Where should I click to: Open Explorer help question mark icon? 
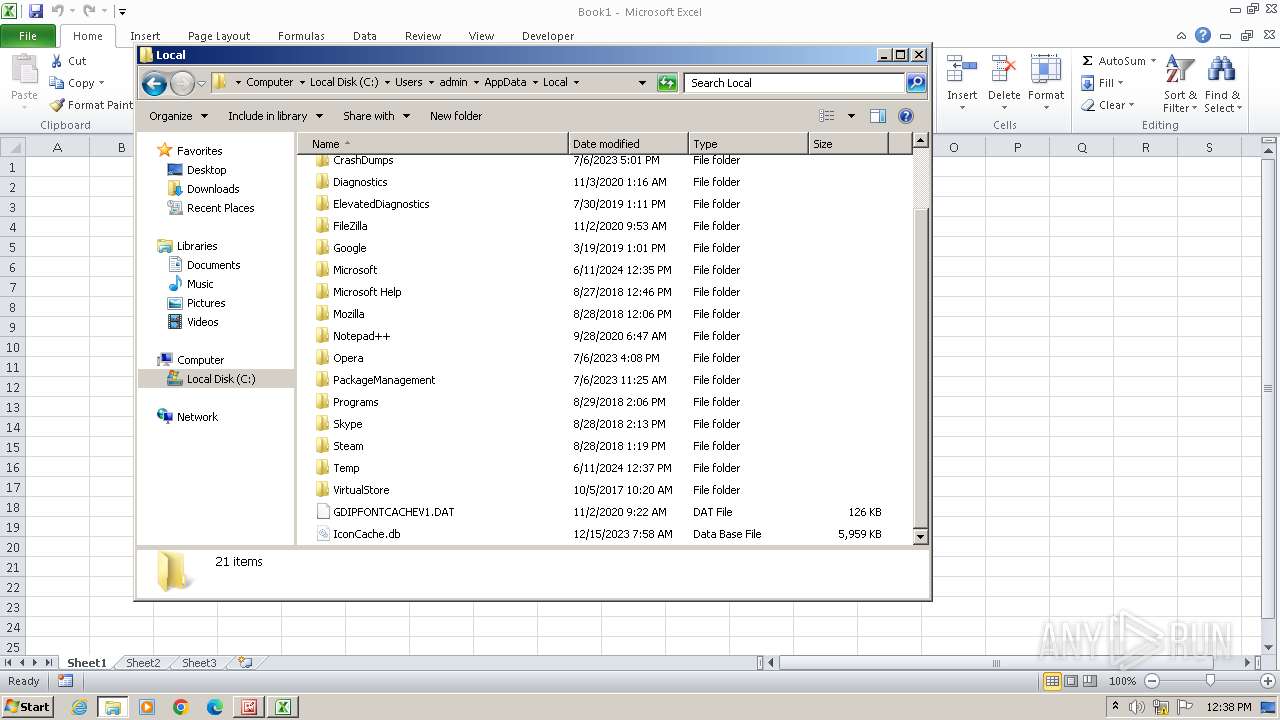[x=906, y=116]
